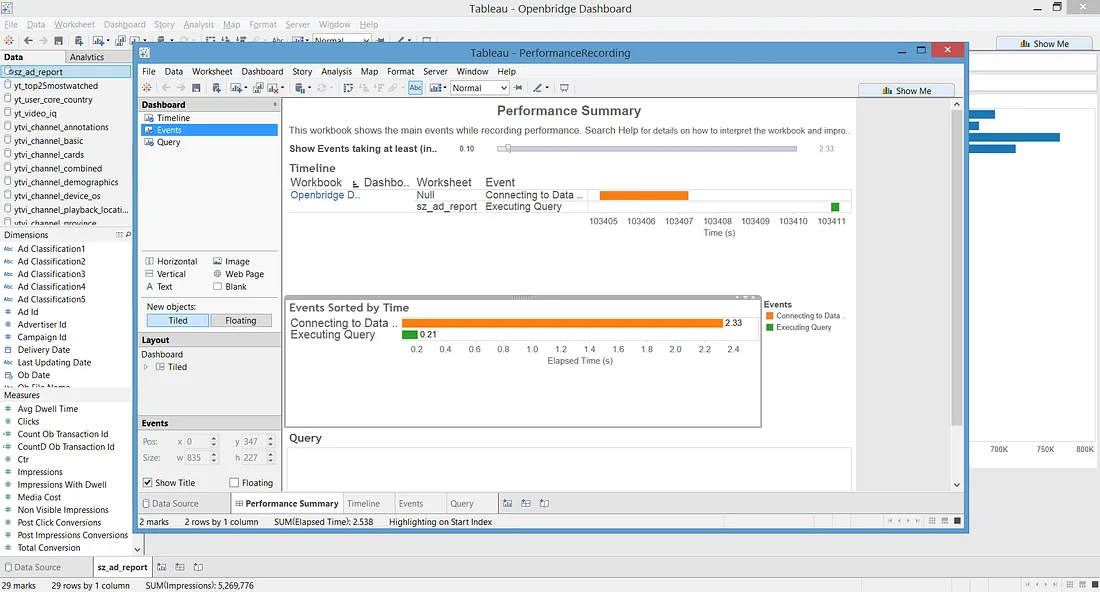Click the Presentation Mode toolbar icon
Viewport: 1100px width, 592px height.
564,88
